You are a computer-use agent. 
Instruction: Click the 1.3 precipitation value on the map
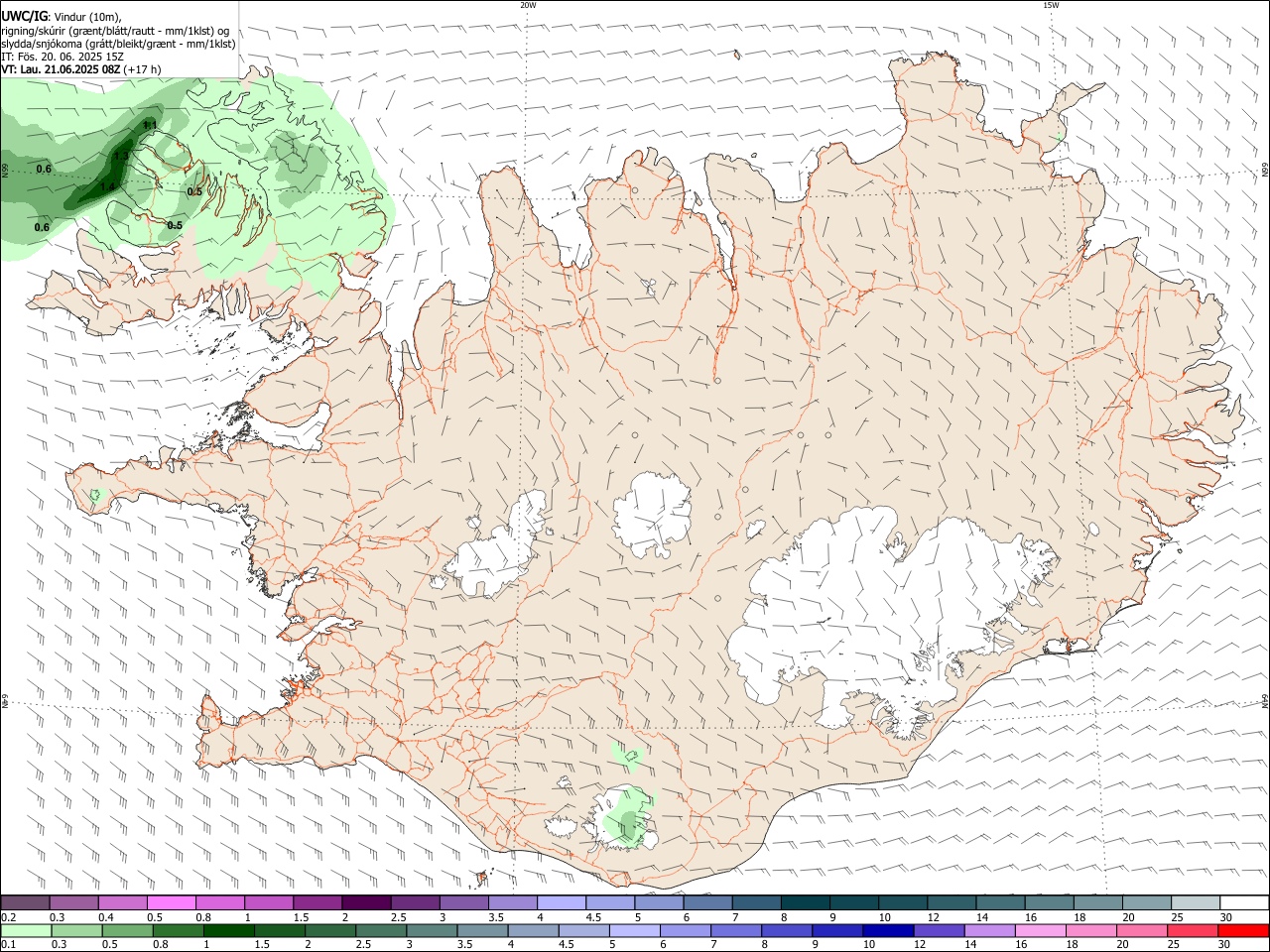121,156
